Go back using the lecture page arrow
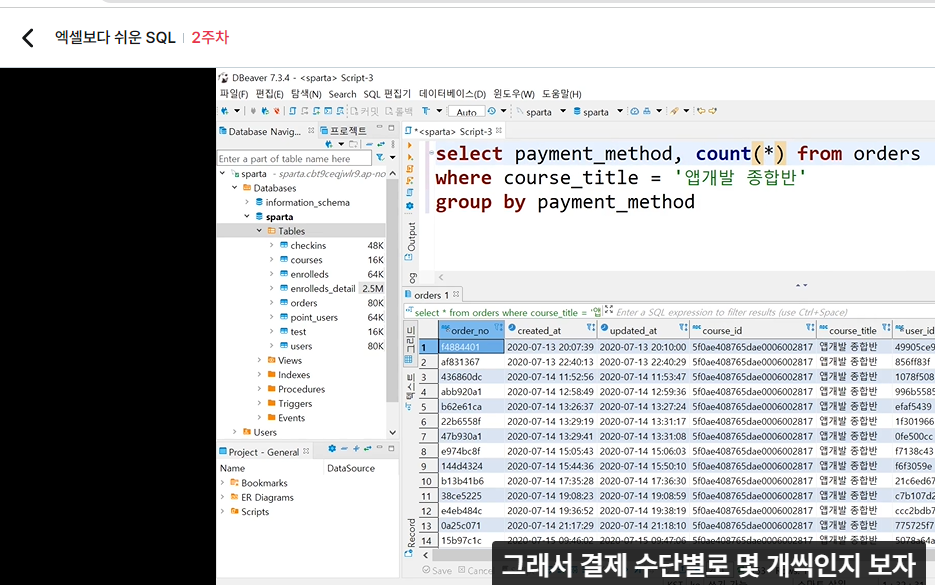This screenshot has height=585, width=935. [27, 38]
